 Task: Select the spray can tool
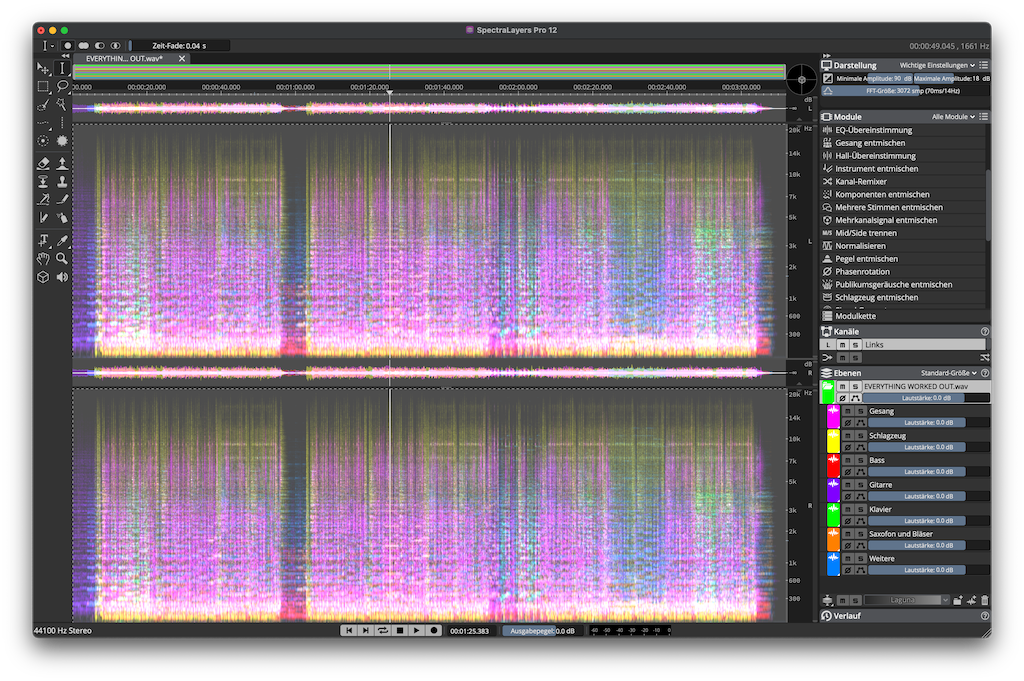(x=62, y=218)
